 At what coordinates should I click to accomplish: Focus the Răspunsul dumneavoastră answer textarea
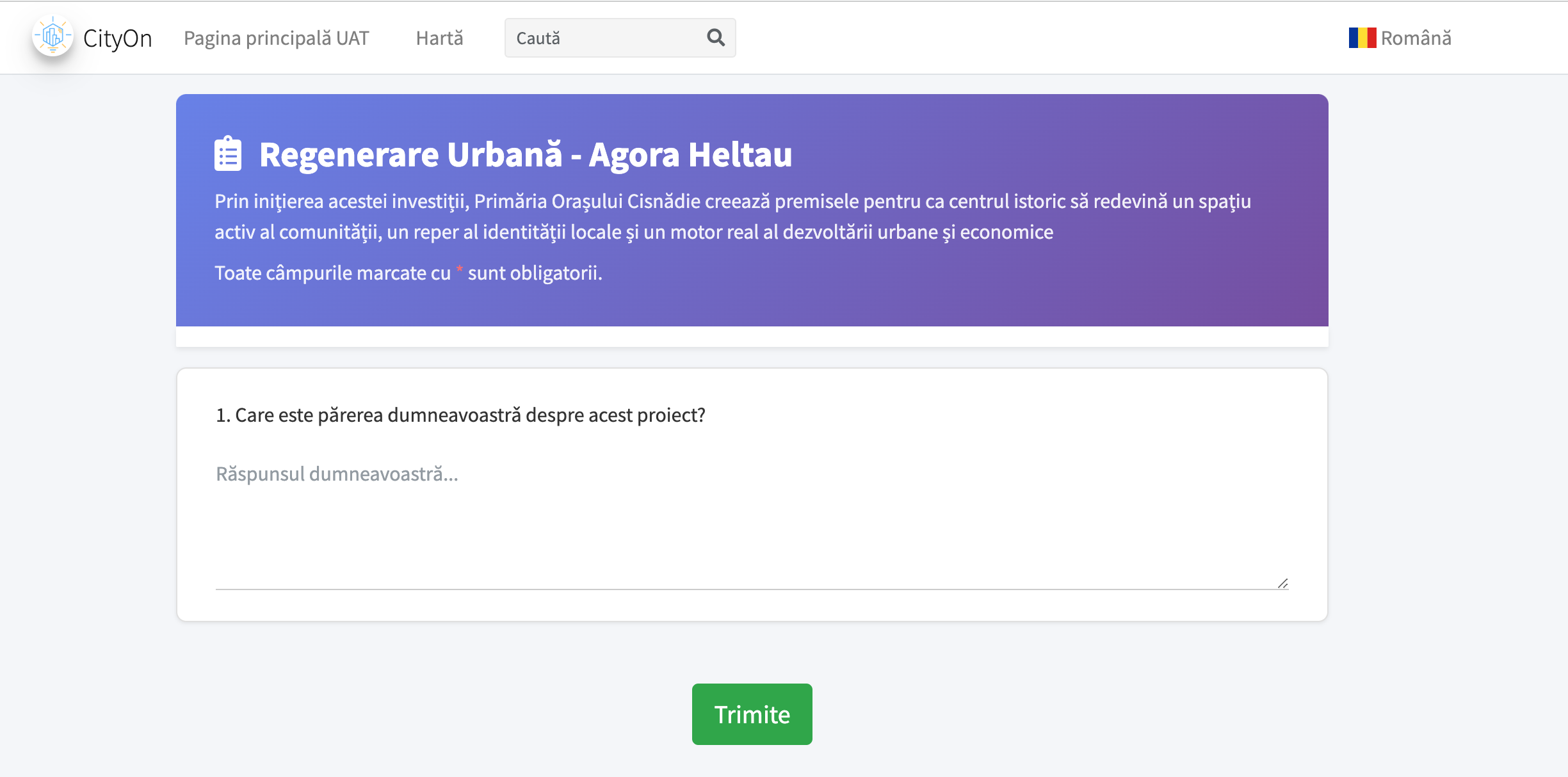(x=752, y=521)
